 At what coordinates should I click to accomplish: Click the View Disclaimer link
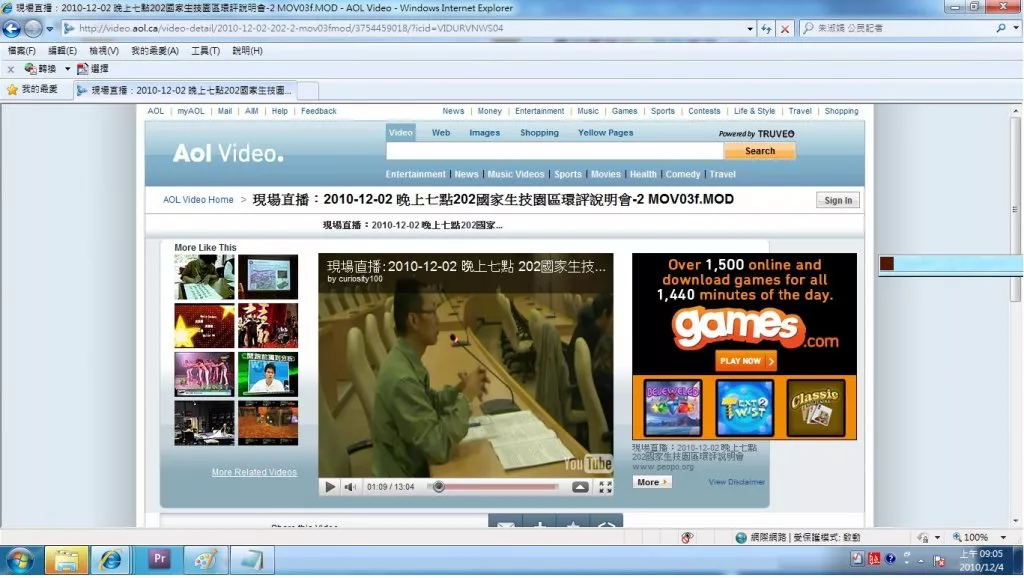pos(737,482)
